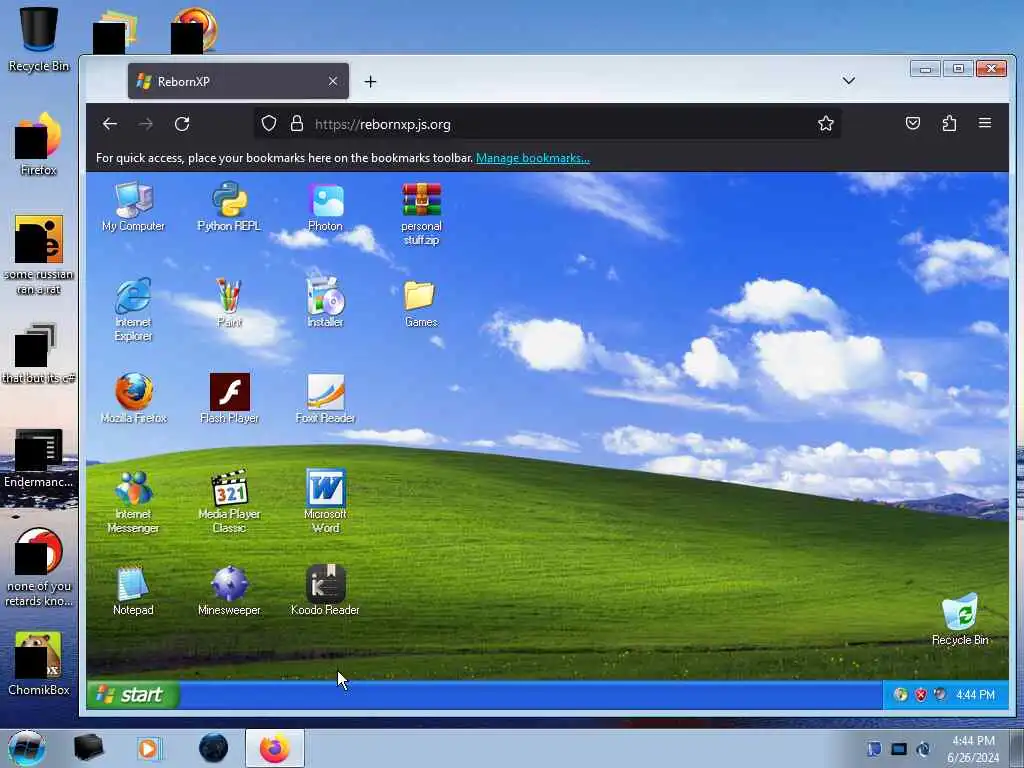The height and width of the screenshot is (768, 1024).
Task: Click host taskbar clock 6/26/2024
Action: [x=973, y=749]
